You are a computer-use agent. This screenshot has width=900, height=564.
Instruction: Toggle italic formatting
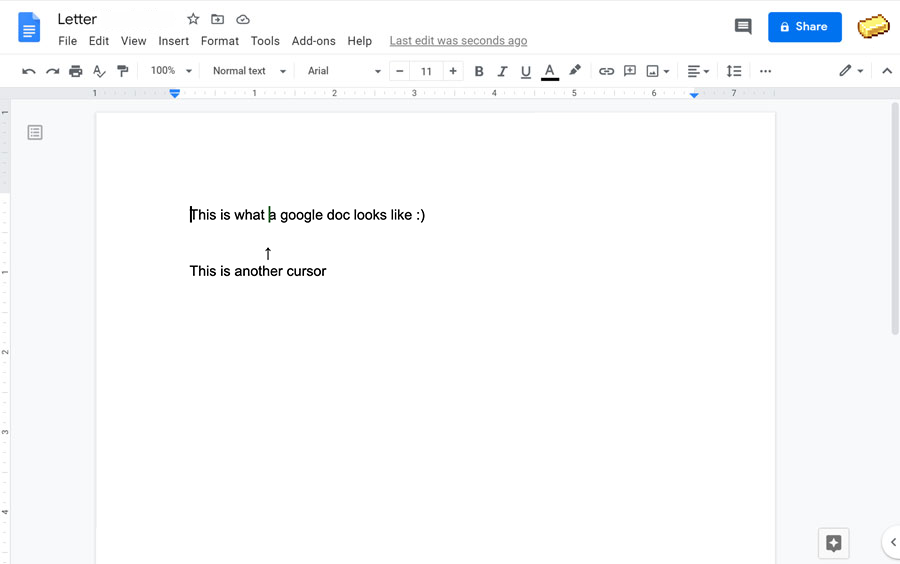pyautogui.click(x=502, y=71)
